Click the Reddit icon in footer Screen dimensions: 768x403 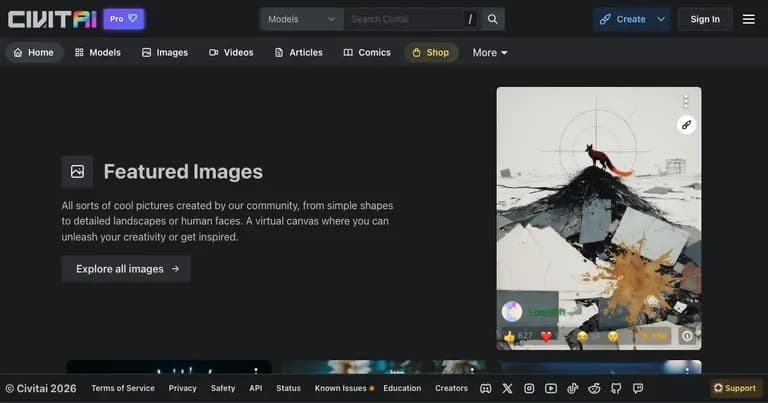coord(594,388)
